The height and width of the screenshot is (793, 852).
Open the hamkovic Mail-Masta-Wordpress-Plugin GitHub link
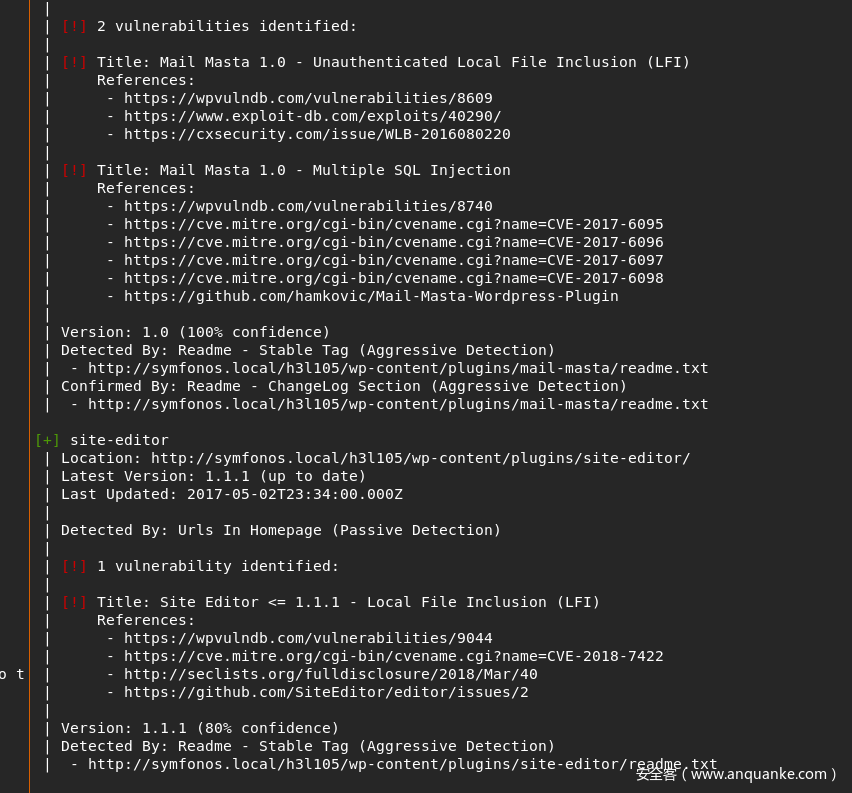371,296
